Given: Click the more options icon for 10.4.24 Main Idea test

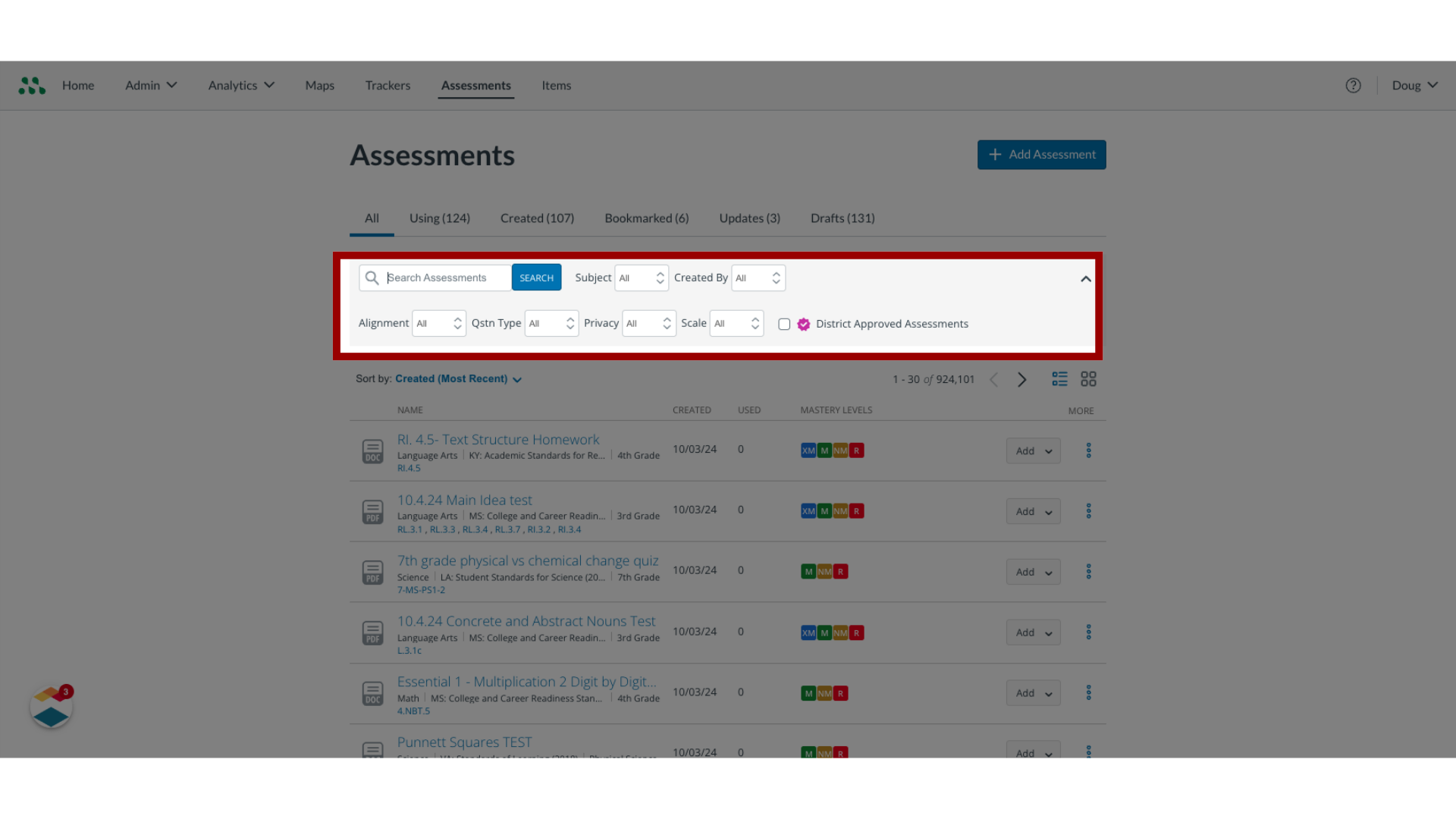Looking at the screenshot, I should [x=1089, y=511].
